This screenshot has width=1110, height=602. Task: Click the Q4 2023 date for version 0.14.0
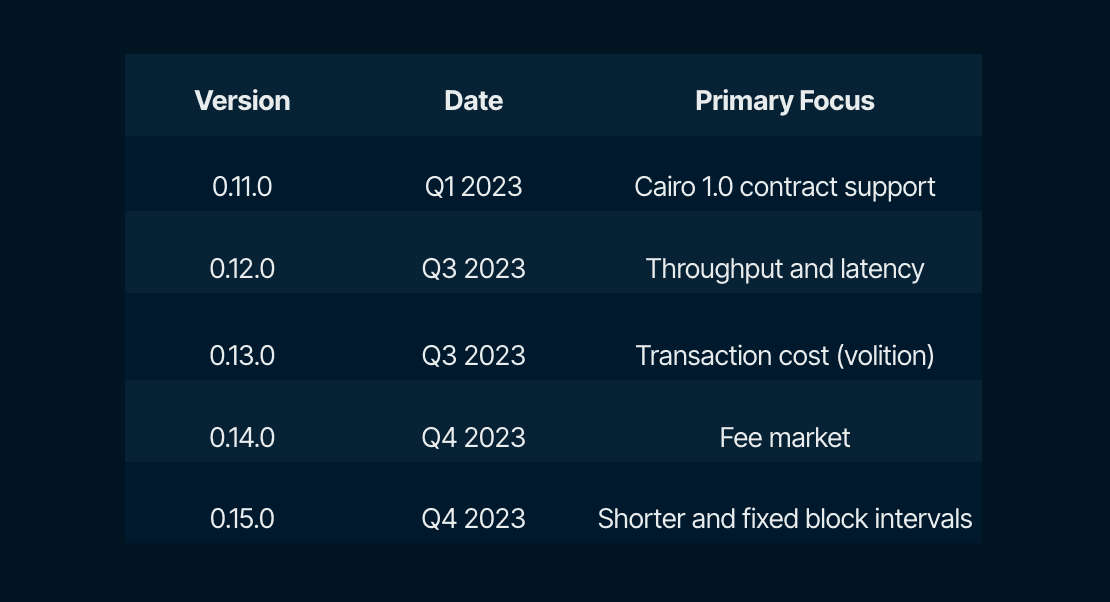pyautogui.click(x=473, y=438)
